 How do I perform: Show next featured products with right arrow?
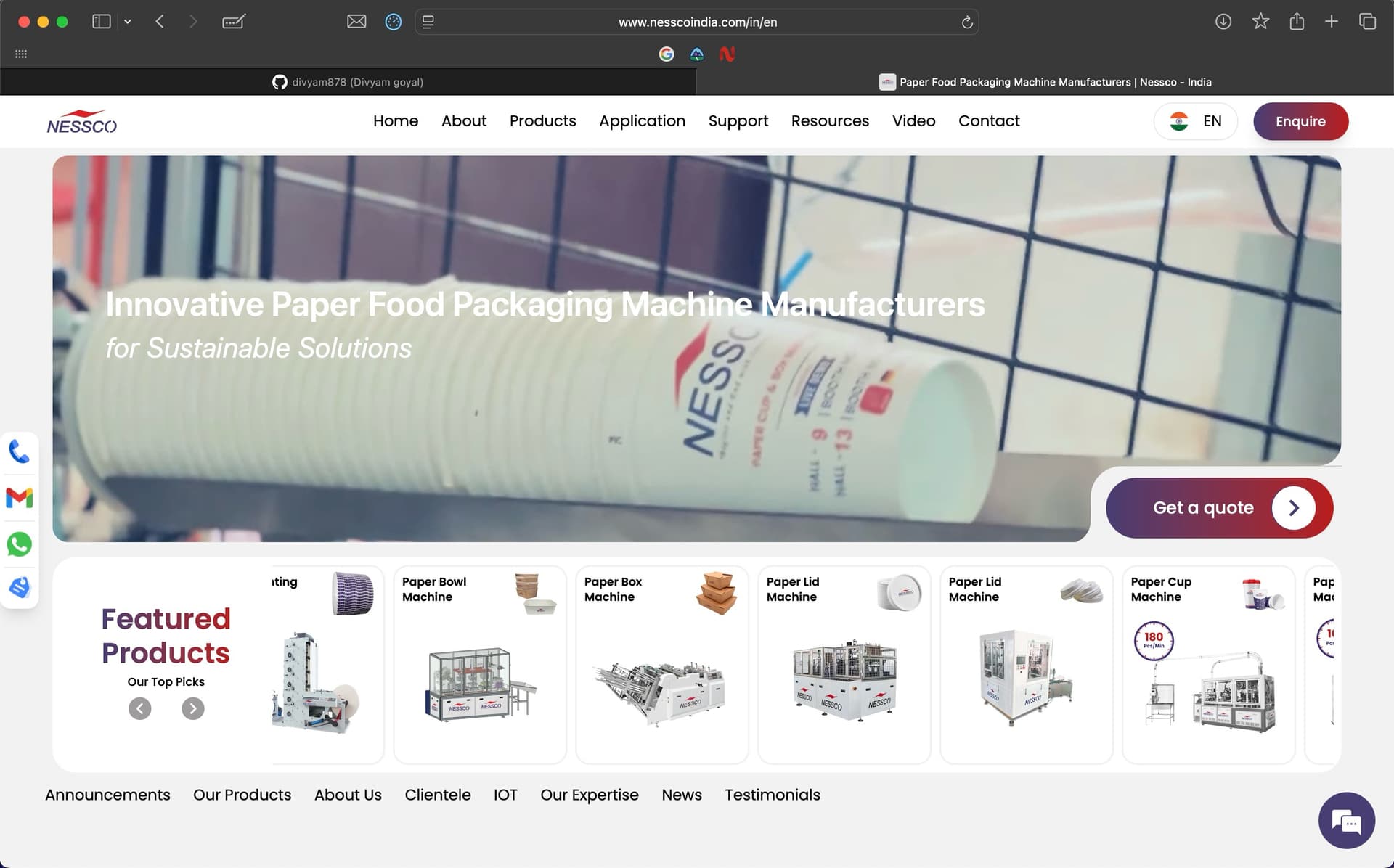(193, 708)
